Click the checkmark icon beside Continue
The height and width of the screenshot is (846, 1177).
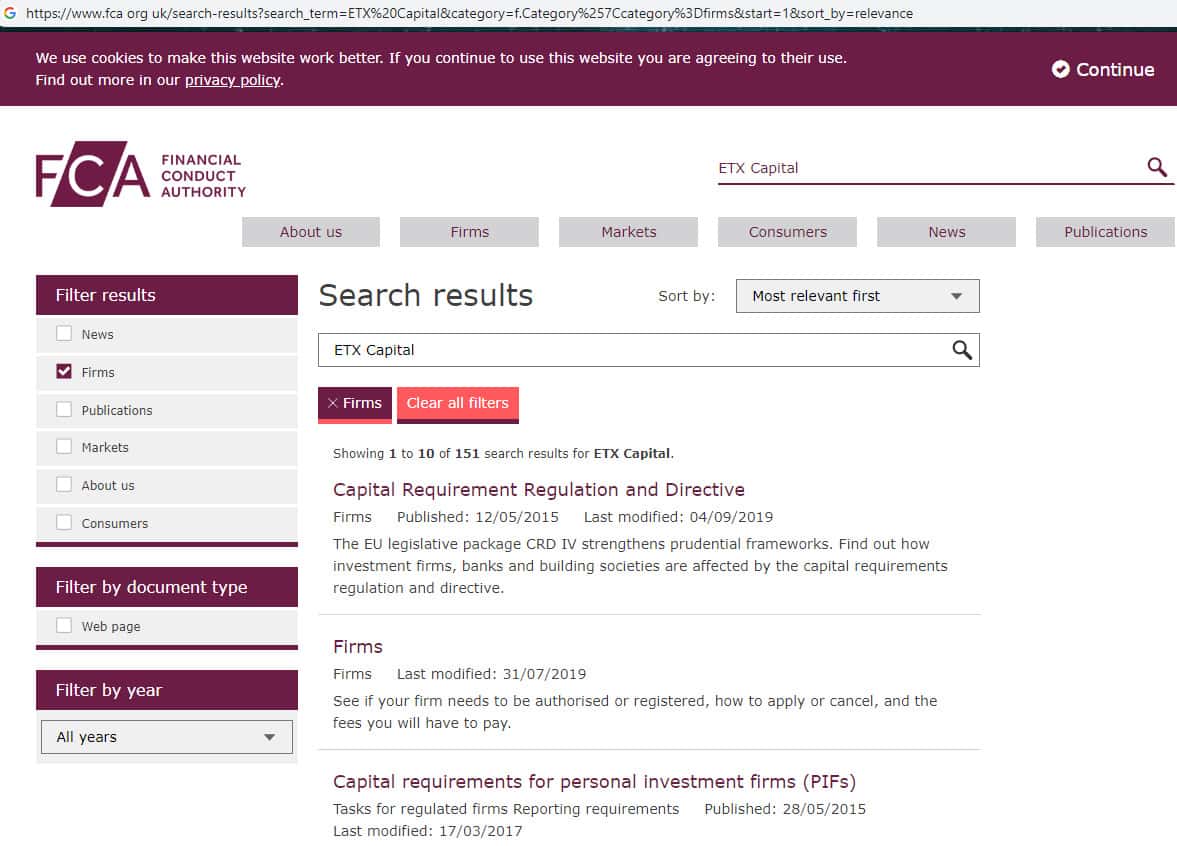point(1060,69)
